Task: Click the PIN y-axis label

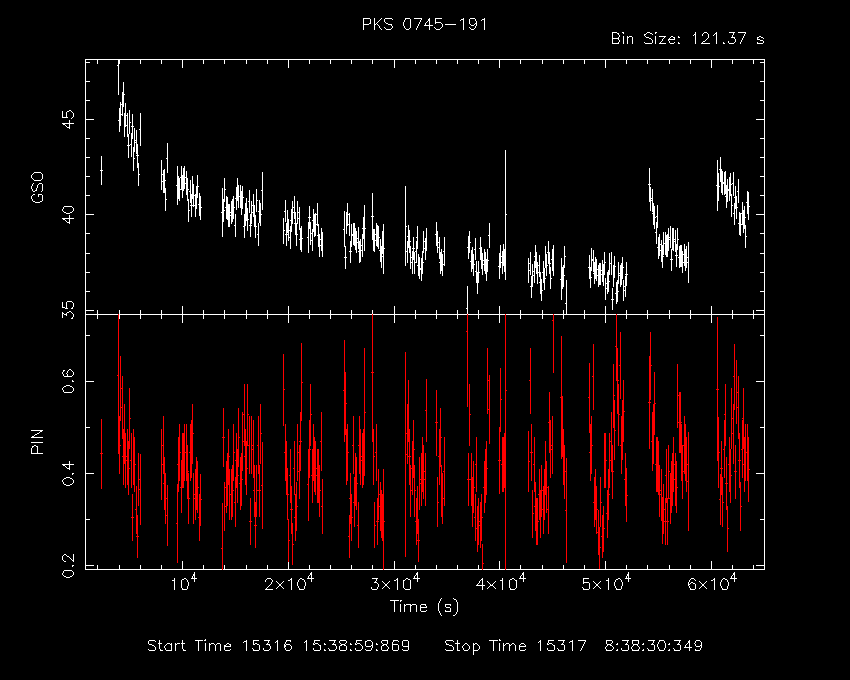Action: 37,441
